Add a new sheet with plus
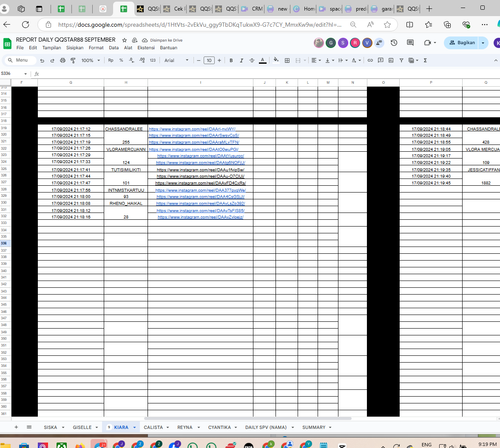This screenshot has height=448, width=500. [16, 427]
